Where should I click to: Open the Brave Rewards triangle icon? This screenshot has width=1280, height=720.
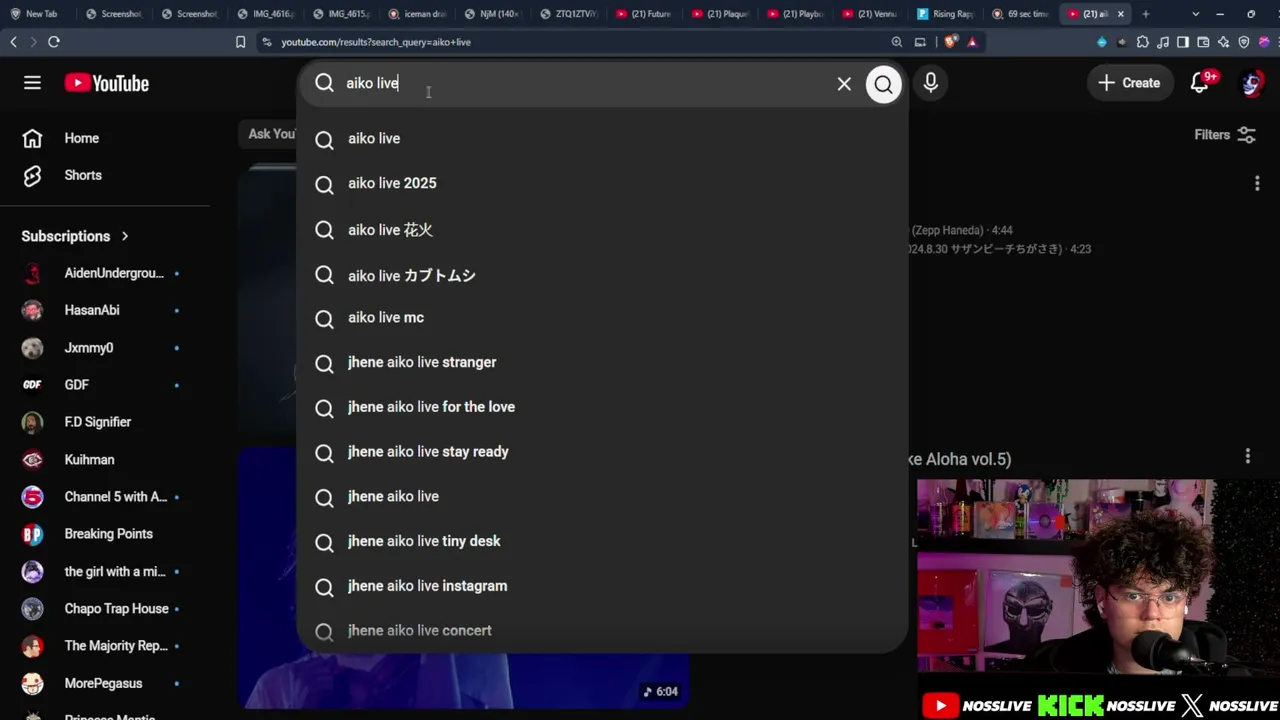[972, 42]
